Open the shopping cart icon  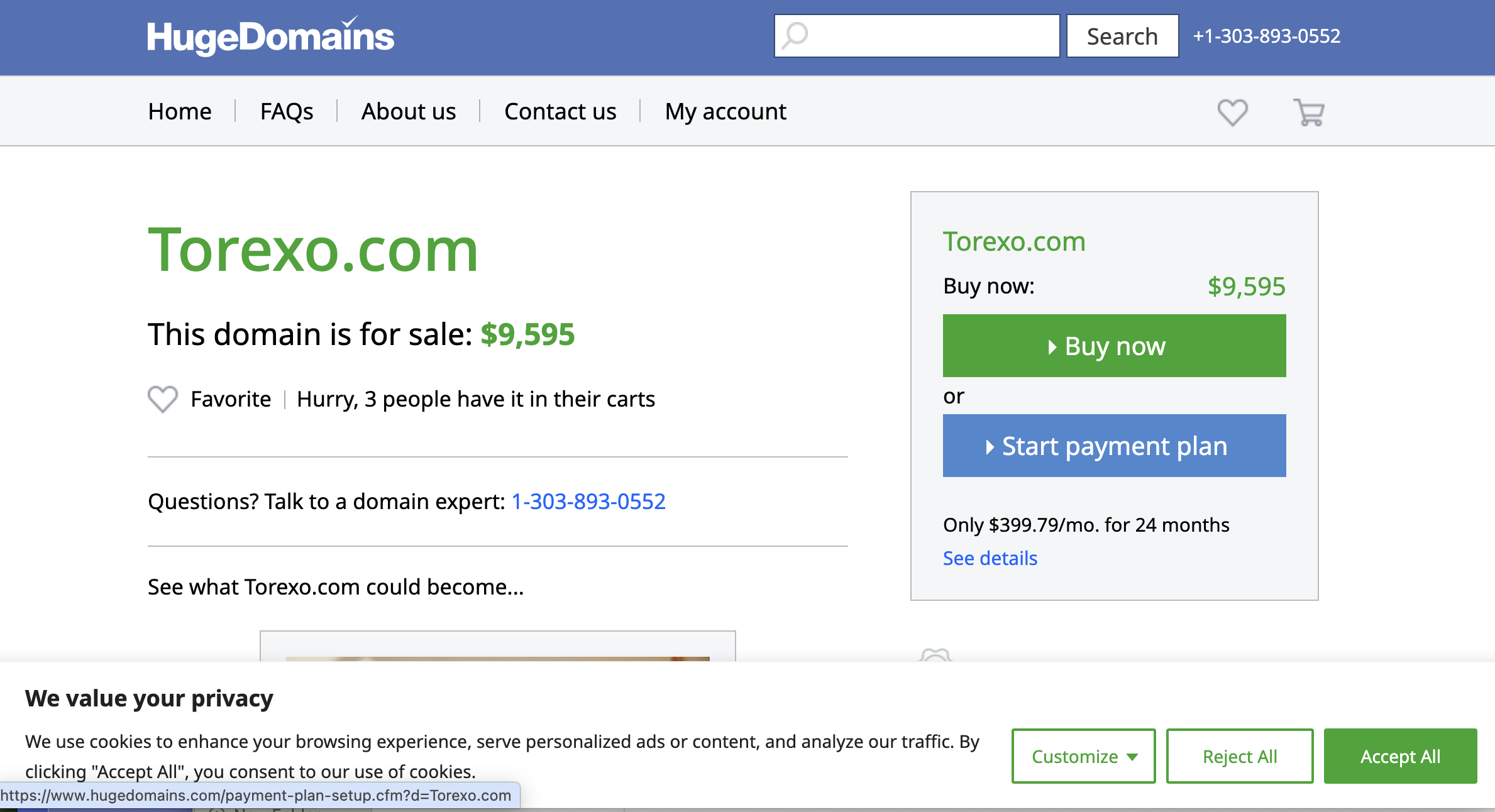coord(1309,112)
